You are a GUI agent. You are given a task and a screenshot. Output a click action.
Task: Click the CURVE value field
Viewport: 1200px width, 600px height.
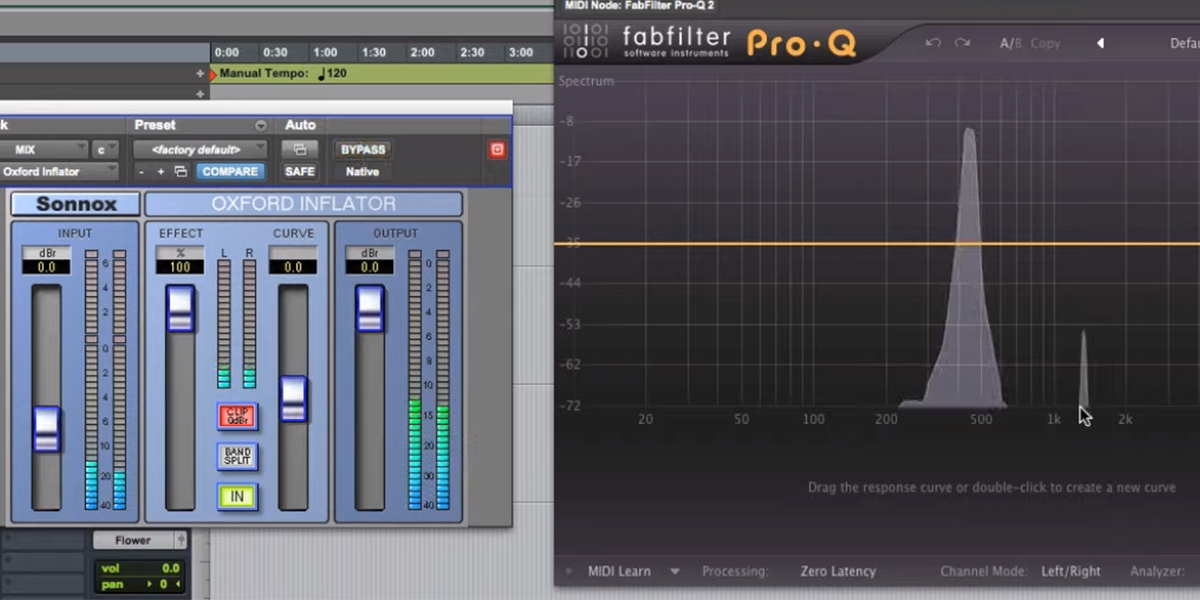click(x=293, y=267)
